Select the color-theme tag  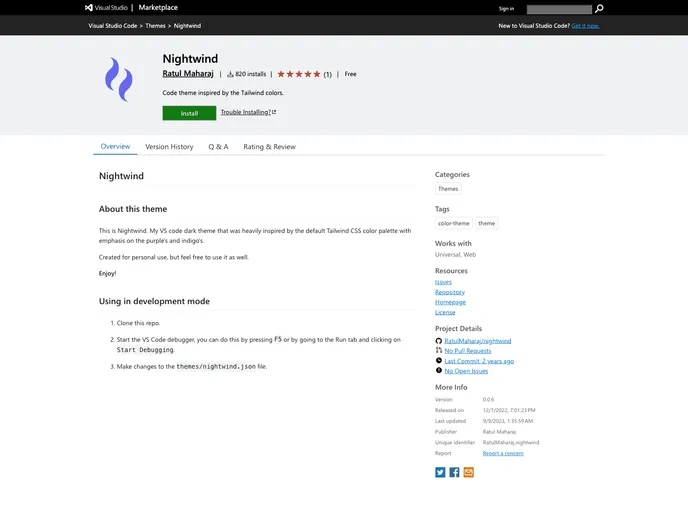[x=453, y=224]
